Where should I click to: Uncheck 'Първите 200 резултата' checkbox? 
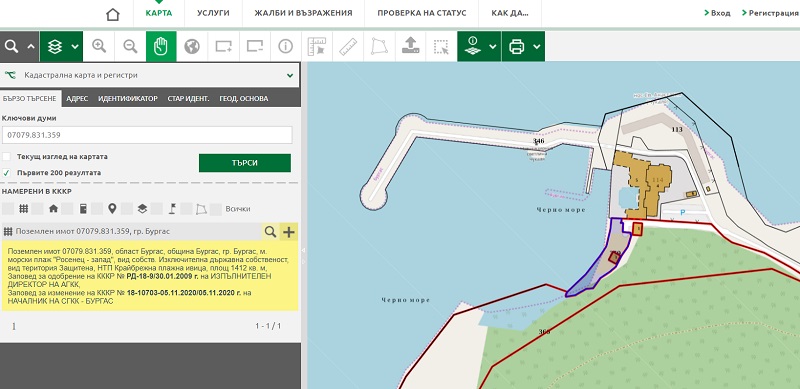pyautogui.click(x=7, y=173)
